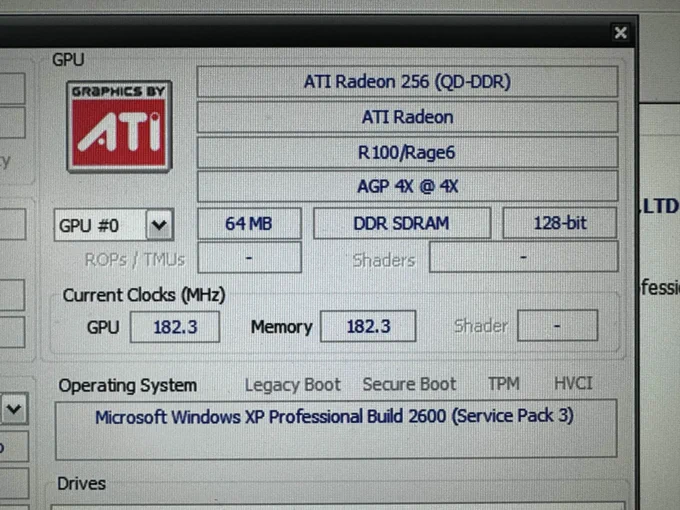Click the Windows XP Professional Build 2600 field

336,429
